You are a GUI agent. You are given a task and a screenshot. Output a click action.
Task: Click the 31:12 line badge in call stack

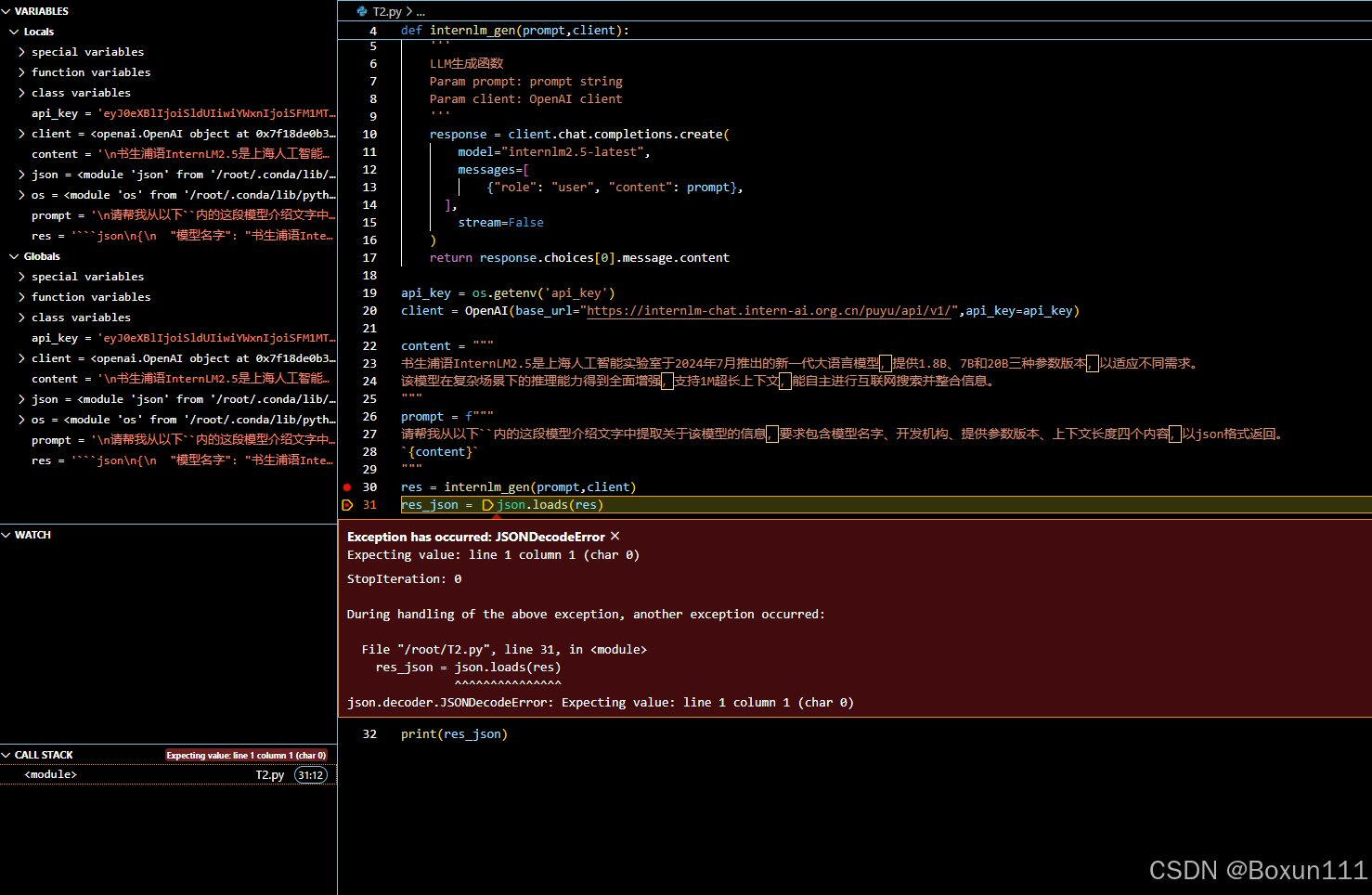pyautogui.click(x=311, y=775)
